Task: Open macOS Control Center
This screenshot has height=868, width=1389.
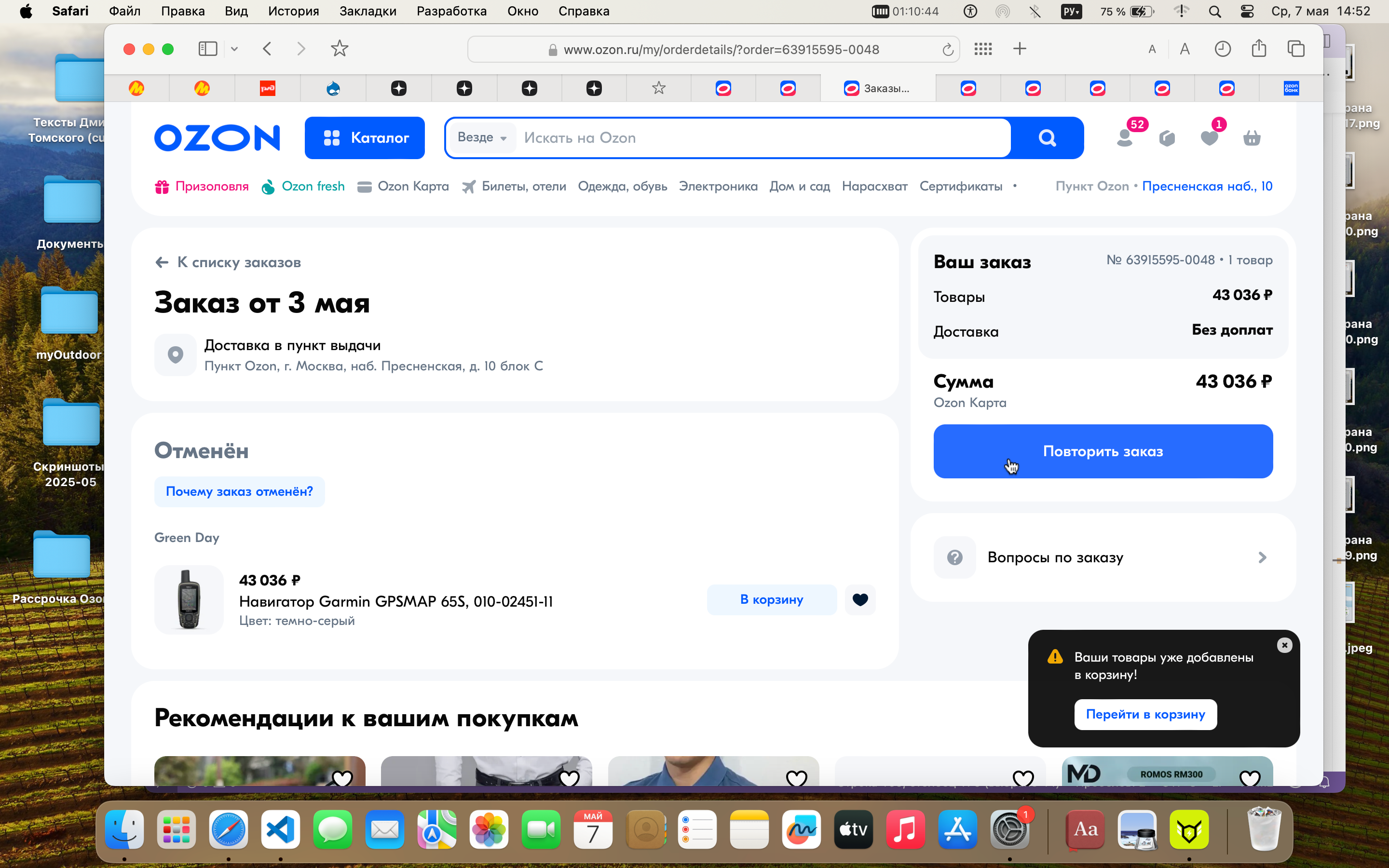Action: 1247,11
